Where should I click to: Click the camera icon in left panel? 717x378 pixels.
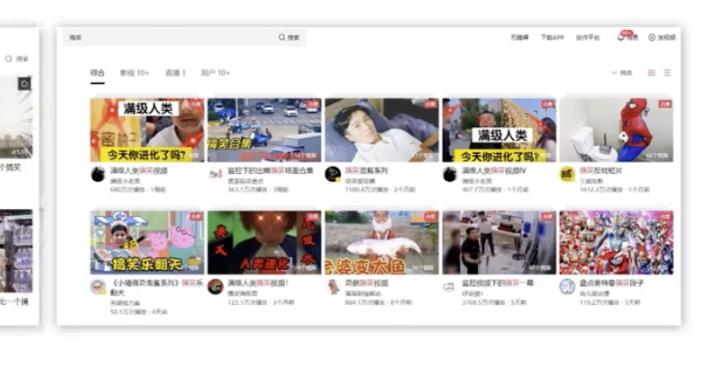(x=24, y=83)
